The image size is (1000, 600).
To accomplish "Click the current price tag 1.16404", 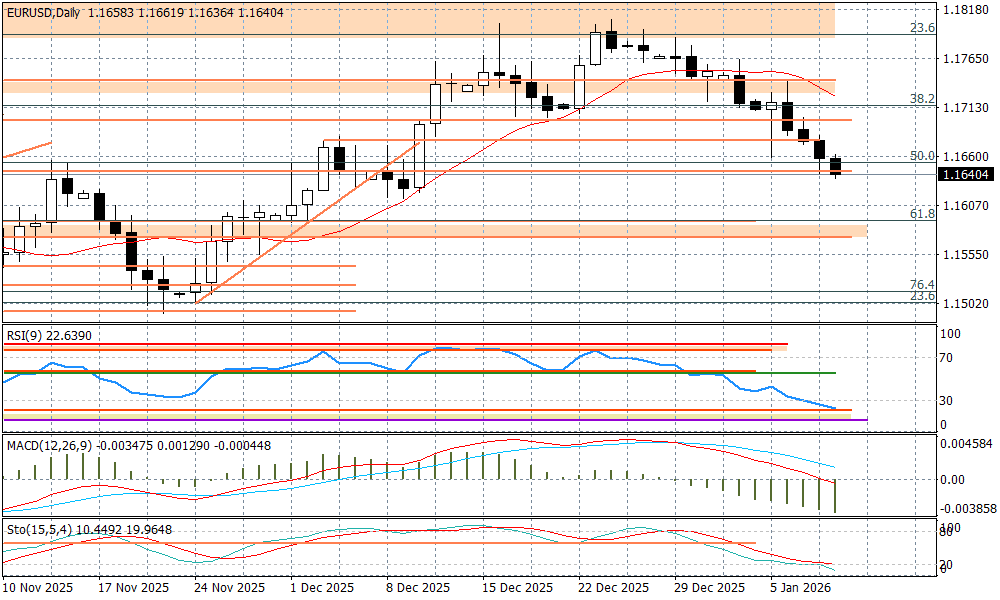I will 966,174.
